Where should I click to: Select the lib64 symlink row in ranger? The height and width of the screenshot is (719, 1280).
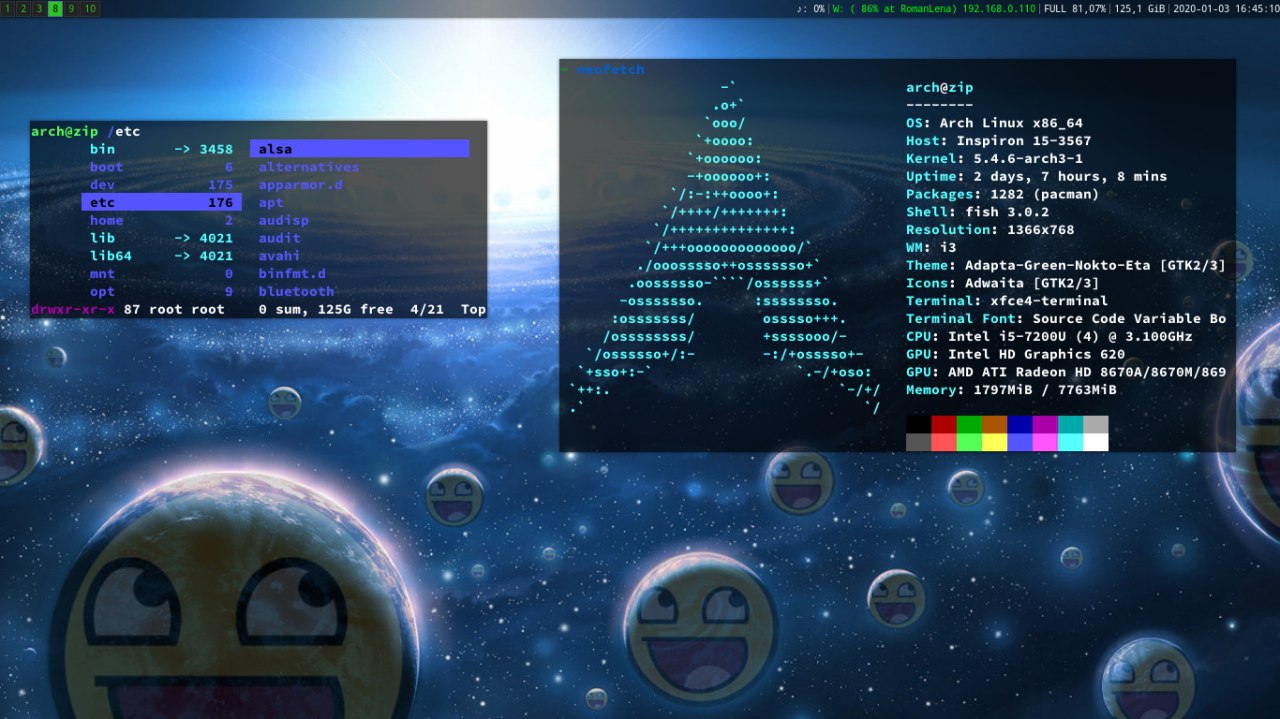click(x=161, y=256)
